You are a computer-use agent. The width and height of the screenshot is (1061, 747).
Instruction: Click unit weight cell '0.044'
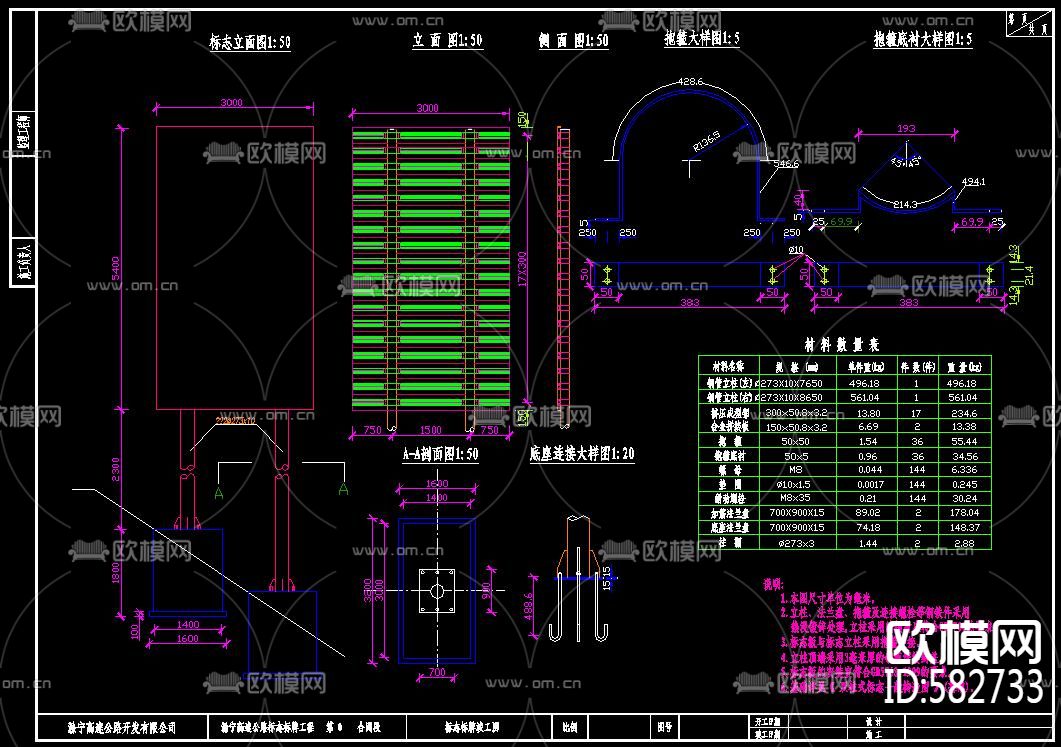870,470
